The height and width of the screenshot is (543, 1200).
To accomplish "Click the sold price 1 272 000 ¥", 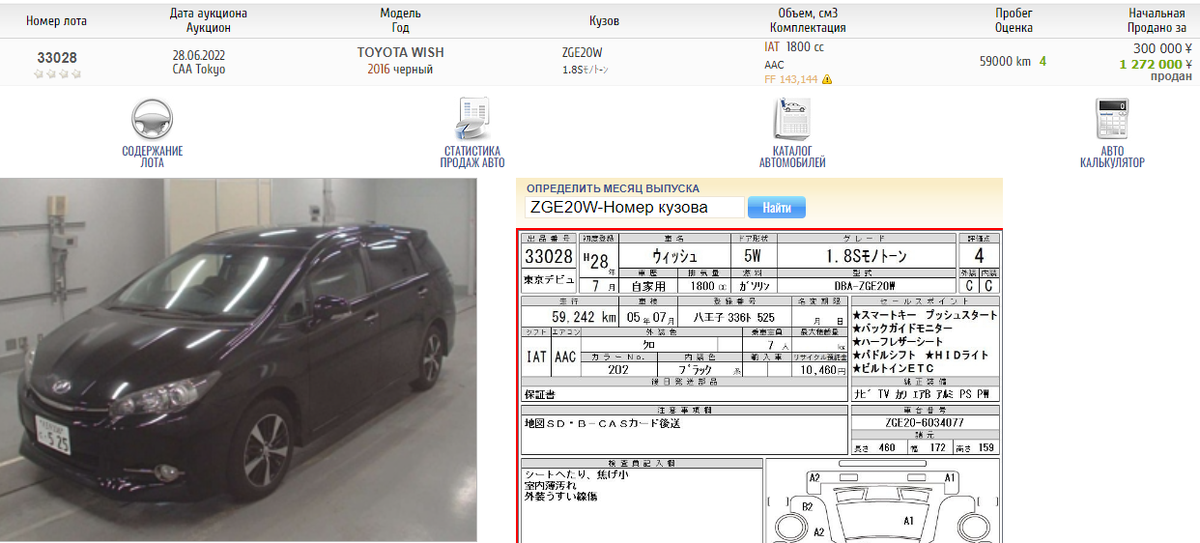I will pyautogui.click(x=1156, y=63).
